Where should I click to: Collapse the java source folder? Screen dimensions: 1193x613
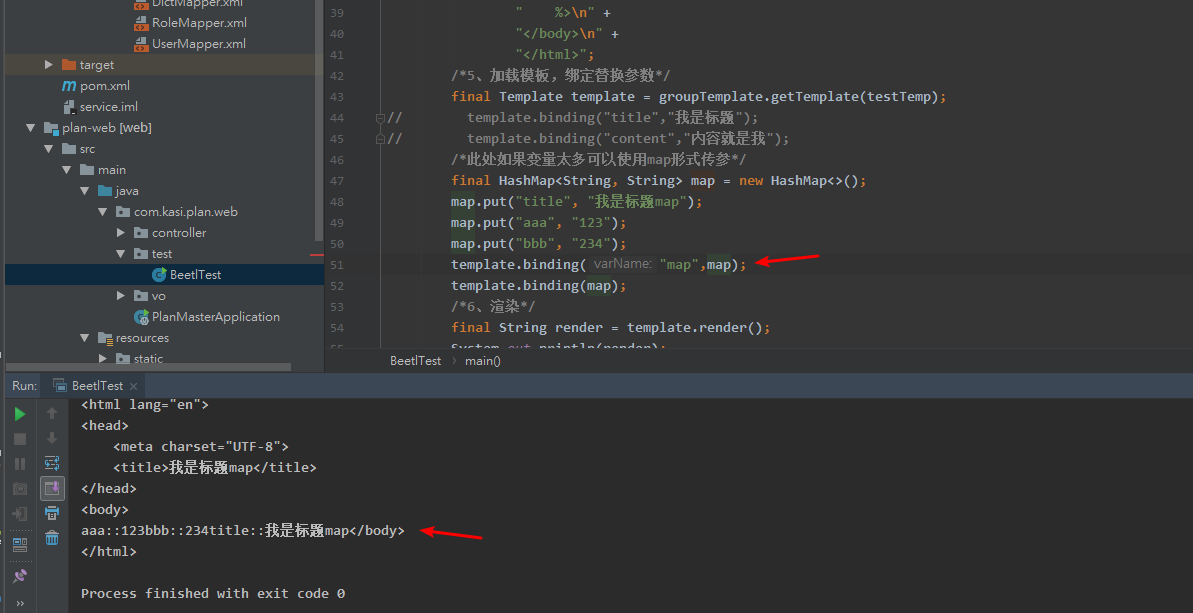pos(85,191)
